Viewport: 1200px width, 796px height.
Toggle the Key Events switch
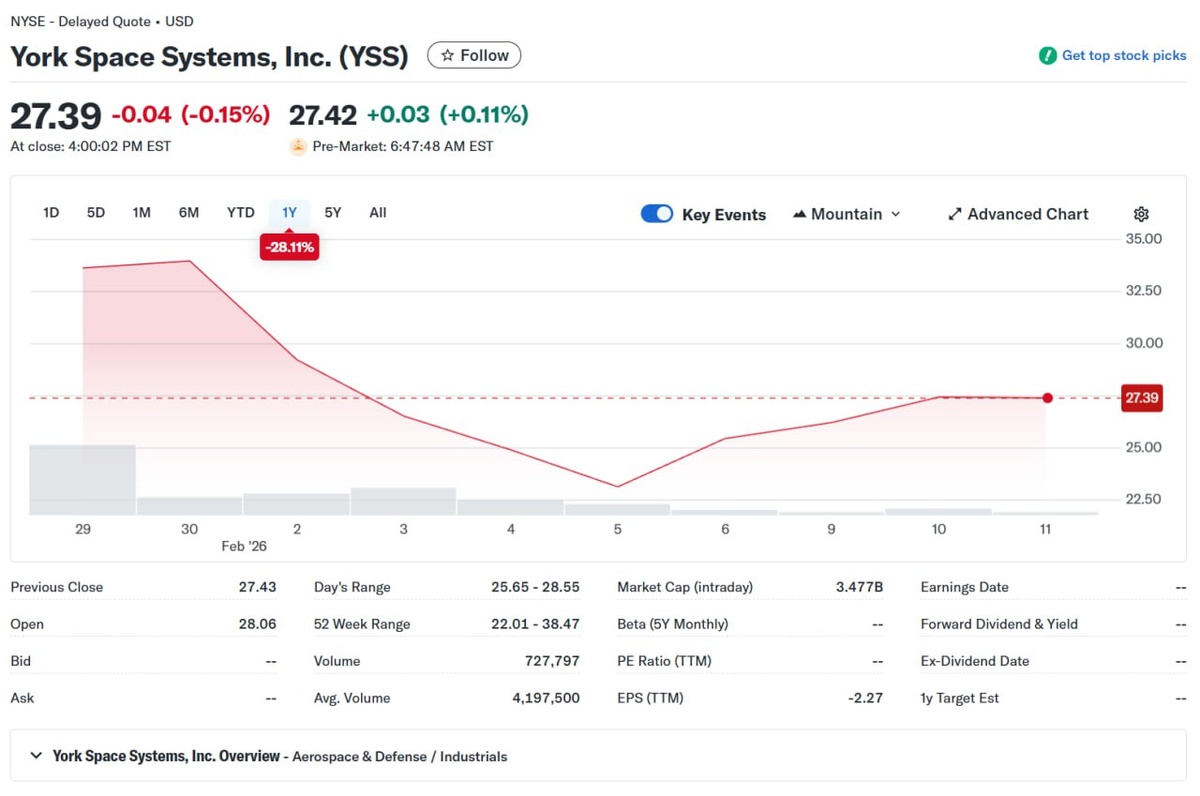(x=657, y=214)
